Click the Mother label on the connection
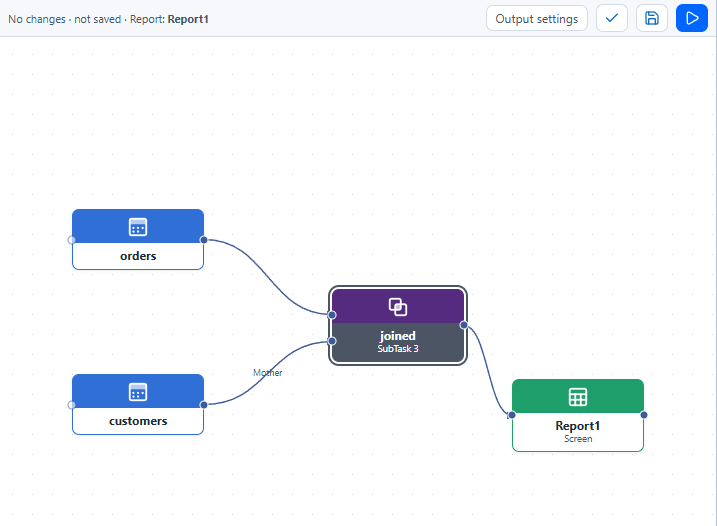Viewport: 717px width, 526px height. [x=268, y=373]
